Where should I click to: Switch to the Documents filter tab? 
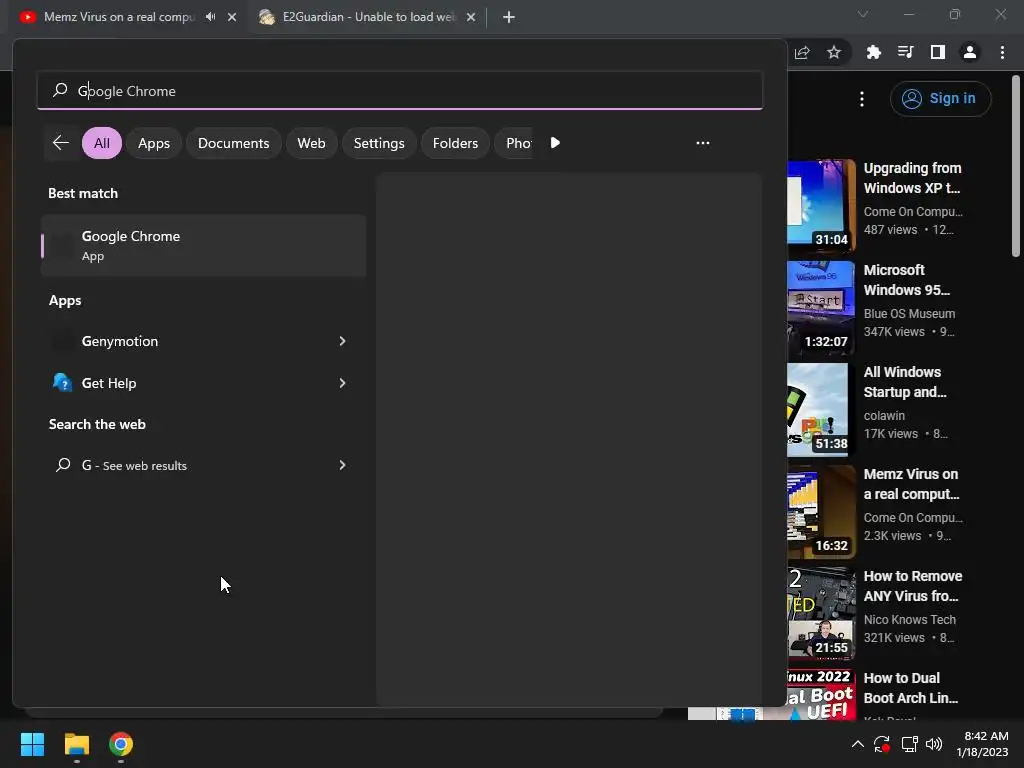pos(234,143)
